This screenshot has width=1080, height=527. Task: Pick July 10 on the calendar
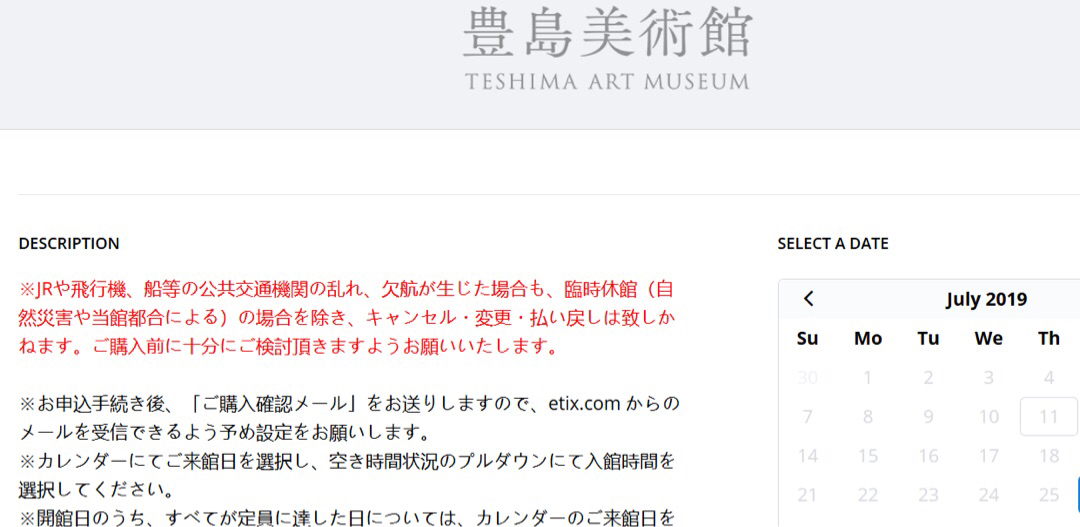pos(988,416)
